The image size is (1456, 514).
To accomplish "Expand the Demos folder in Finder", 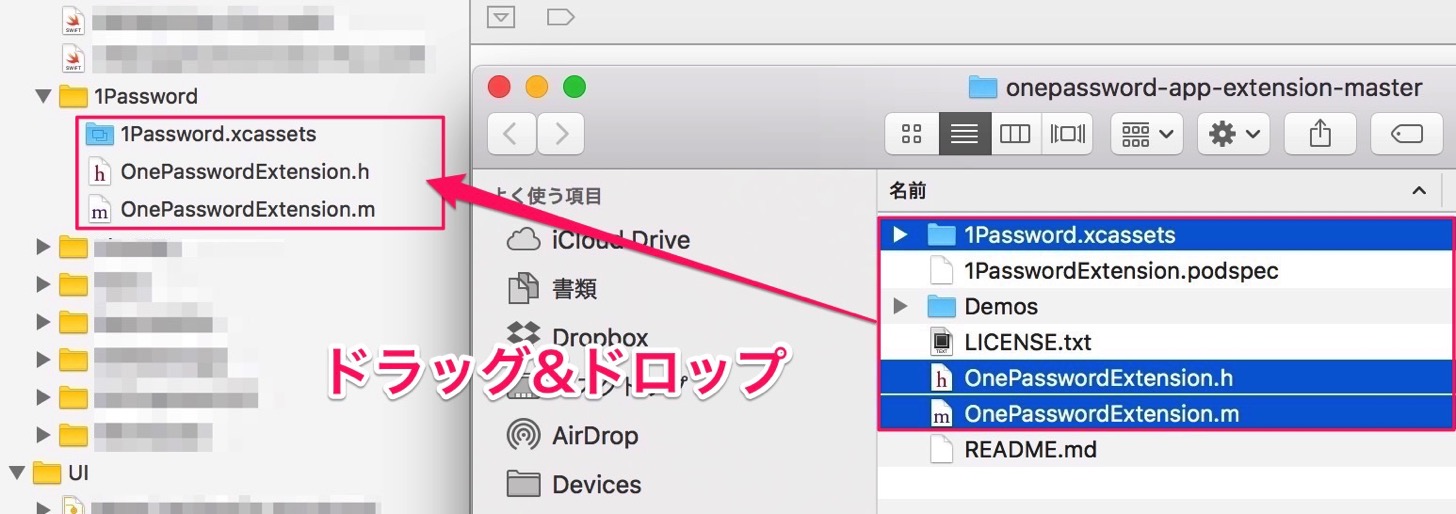I will tap(900, 306).
